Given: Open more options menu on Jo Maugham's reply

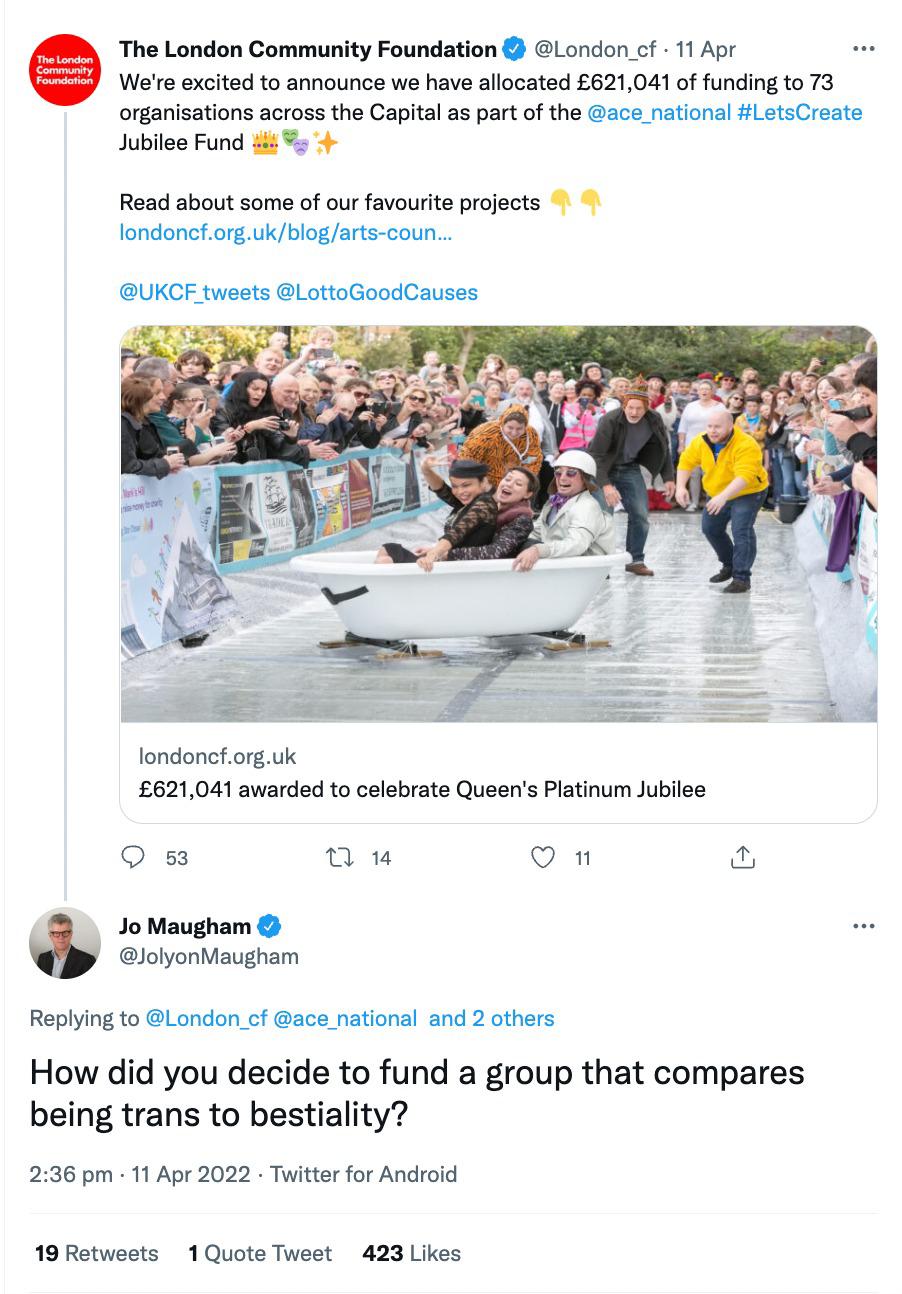Looking at the screenshot, I should coord(863,926).
